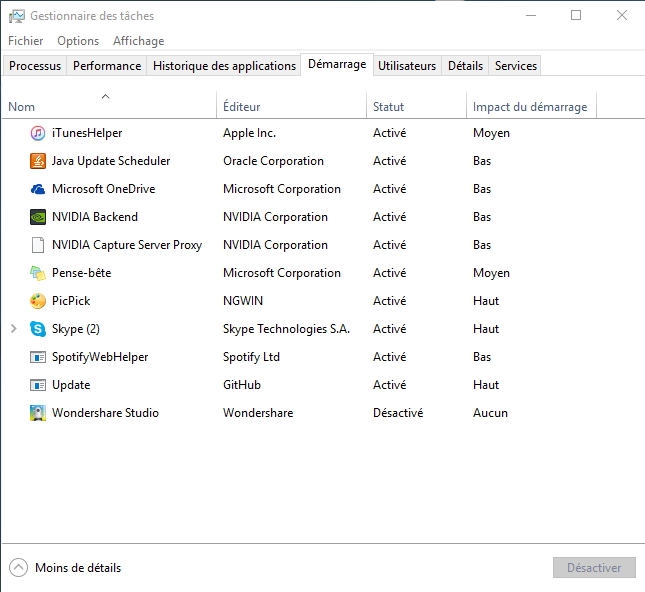Select the NVIDIA Capture Server Proxy entry

pyautogui.click(x=127, y=245)
